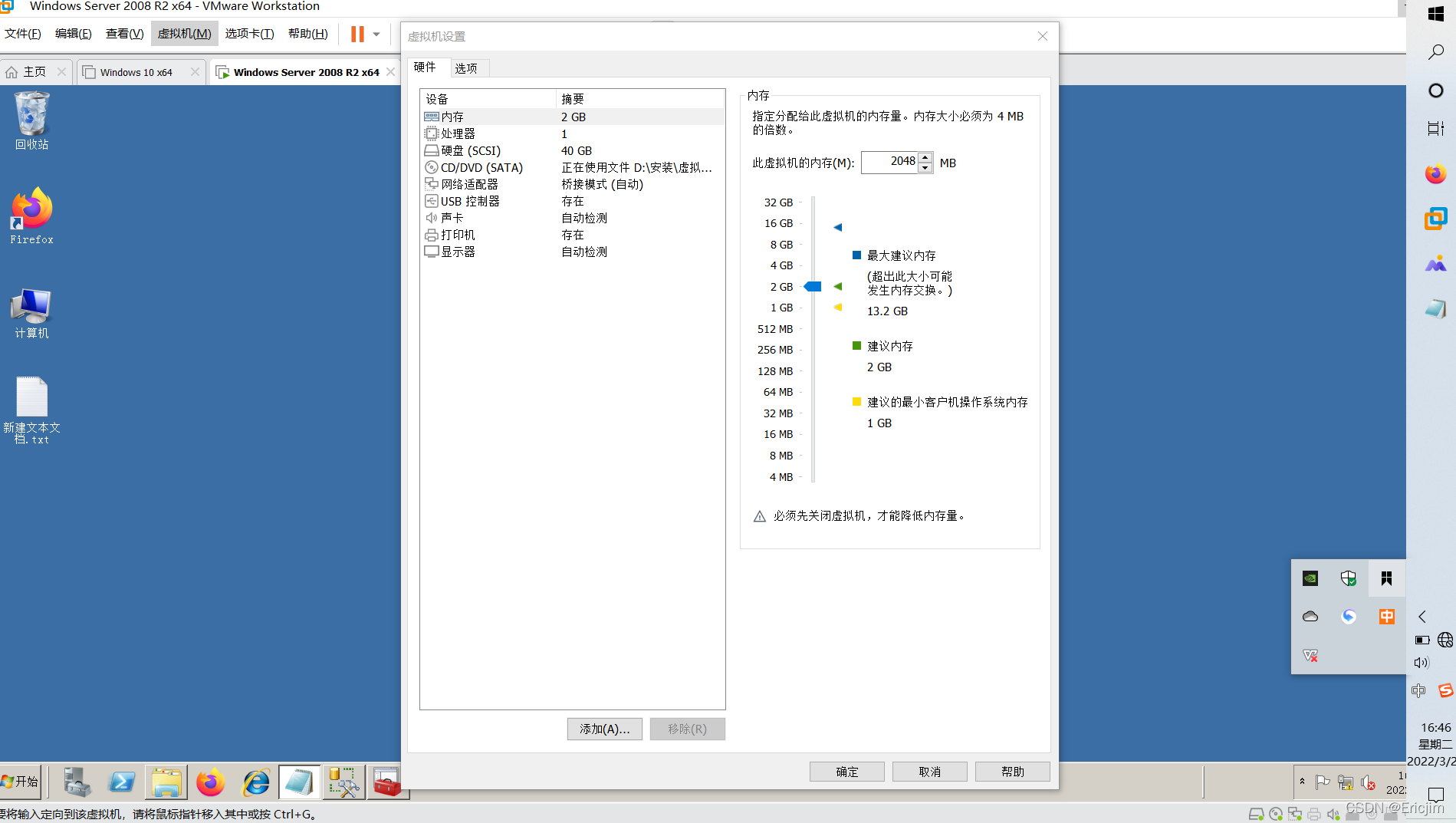This screenshot has width=1456, height=823.
Task: Select the 硬件 tab in settings
Action: (425, 67)
